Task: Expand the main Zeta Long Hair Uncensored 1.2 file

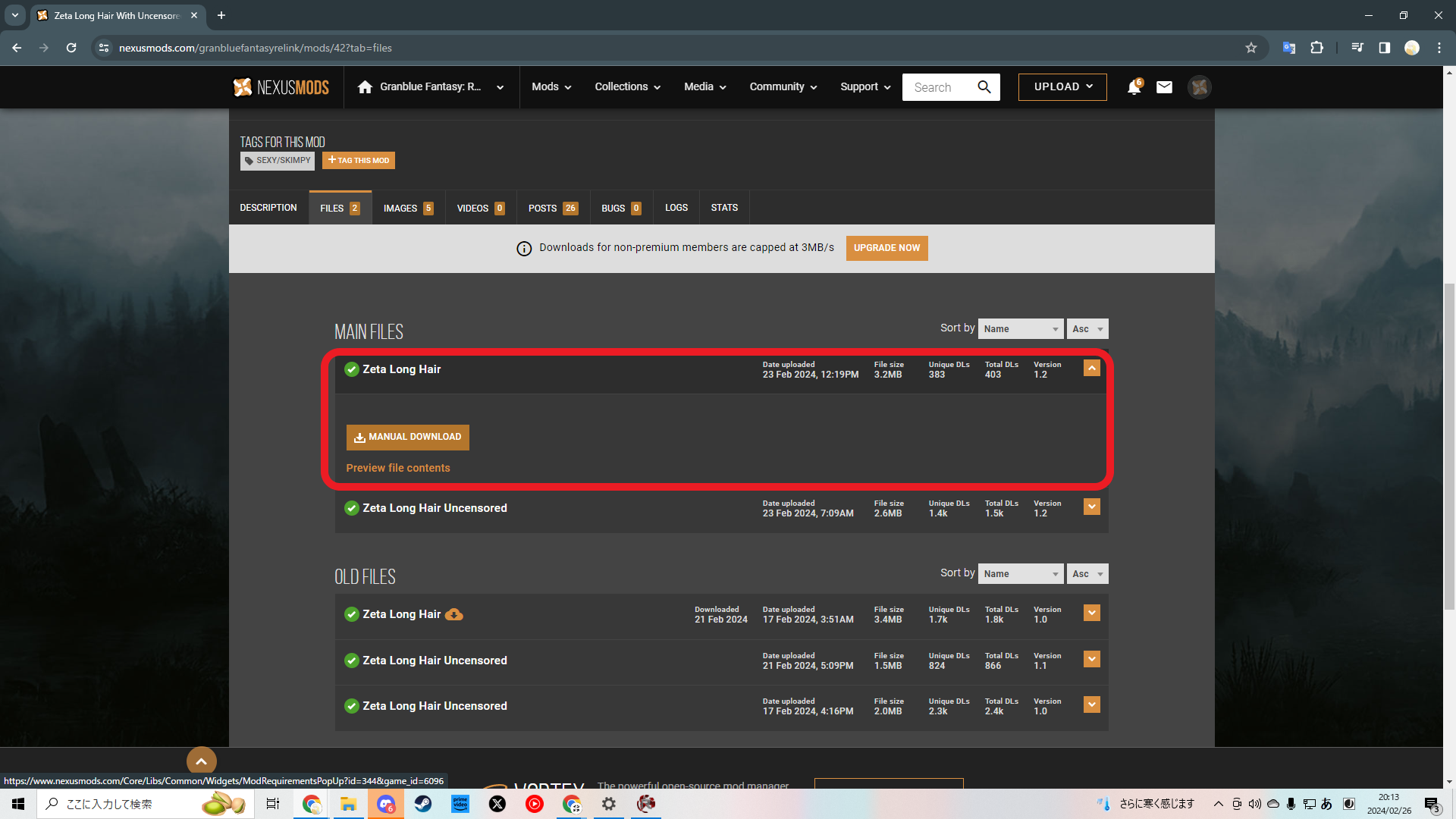Action: coord(1091,507)
